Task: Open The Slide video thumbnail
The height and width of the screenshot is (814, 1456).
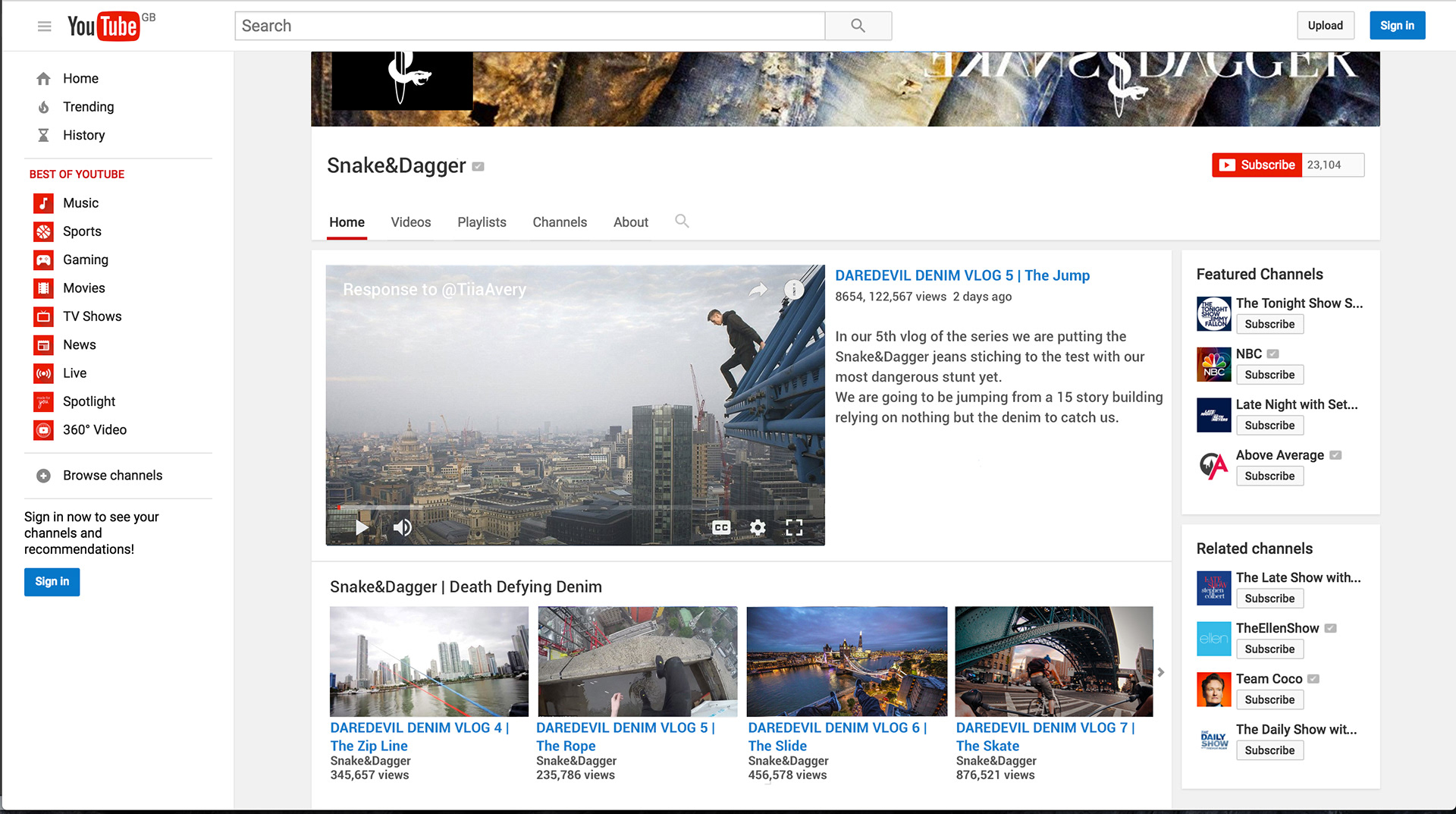Action: coord(847,662)
